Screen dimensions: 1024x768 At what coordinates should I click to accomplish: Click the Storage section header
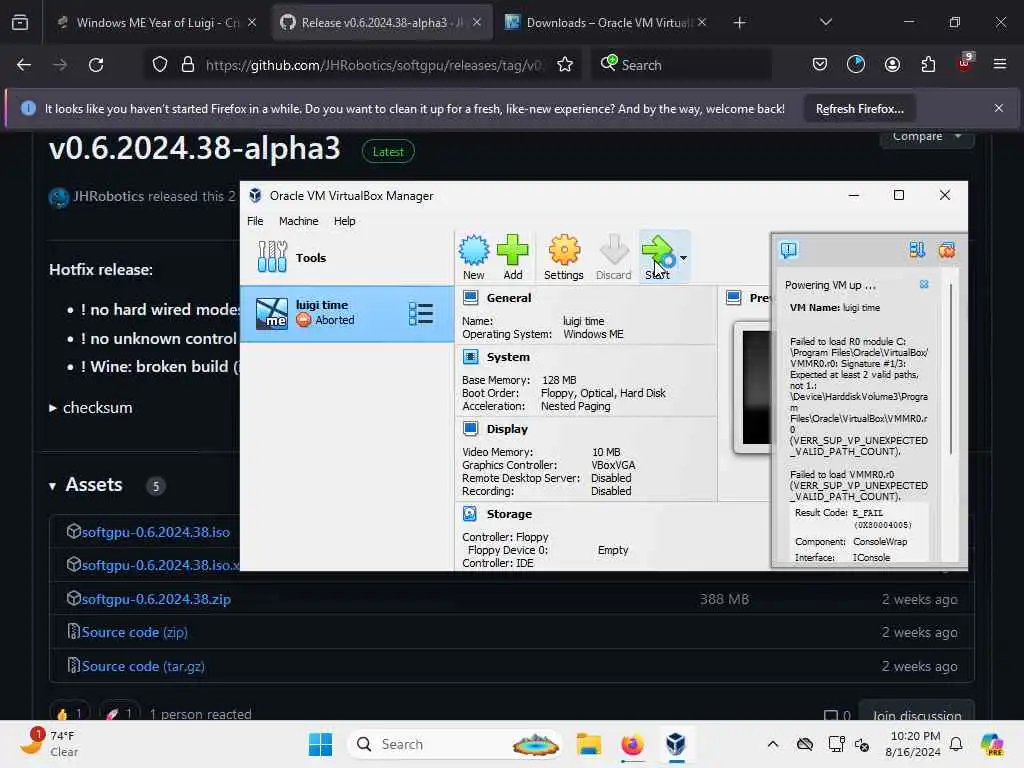[x=509, y=514]
